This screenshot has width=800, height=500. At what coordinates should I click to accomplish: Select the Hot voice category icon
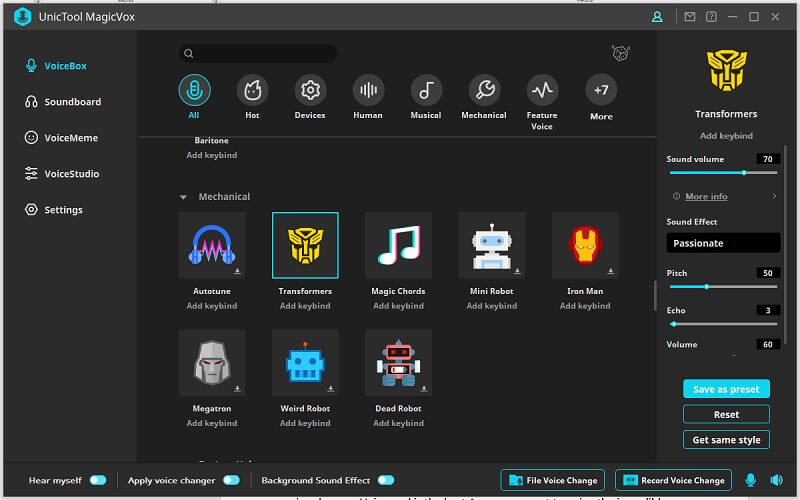pyautogui.click(x=252, y=91)
